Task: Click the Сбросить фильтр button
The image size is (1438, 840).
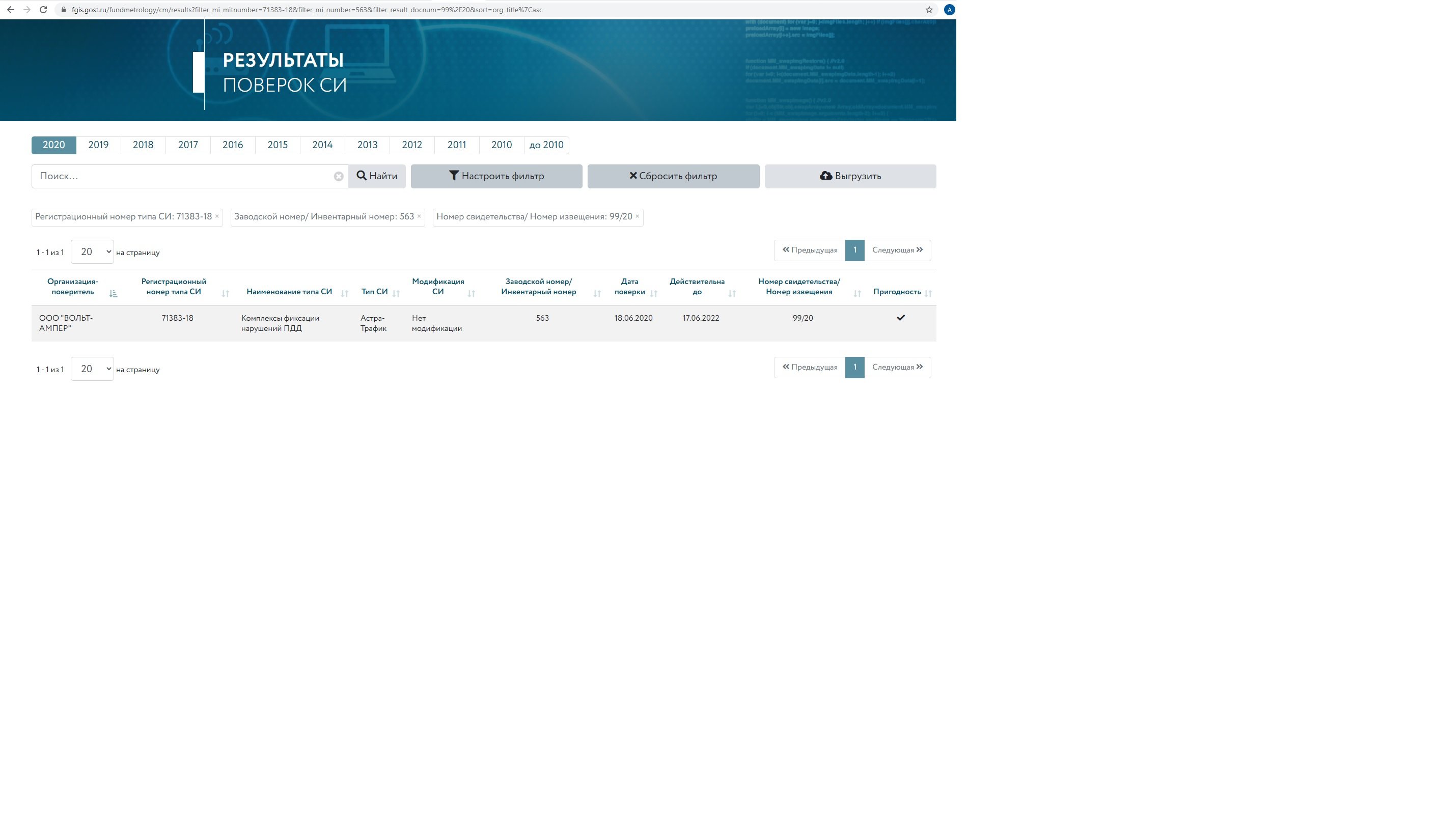Action: pyautogui.click(x=673, y=176)
